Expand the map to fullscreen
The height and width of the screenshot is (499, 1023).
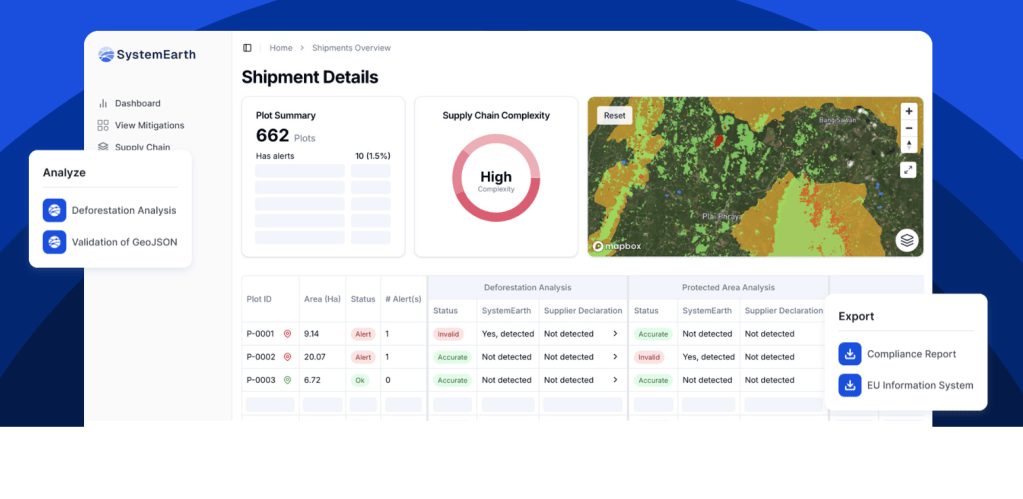pos(908,170)
